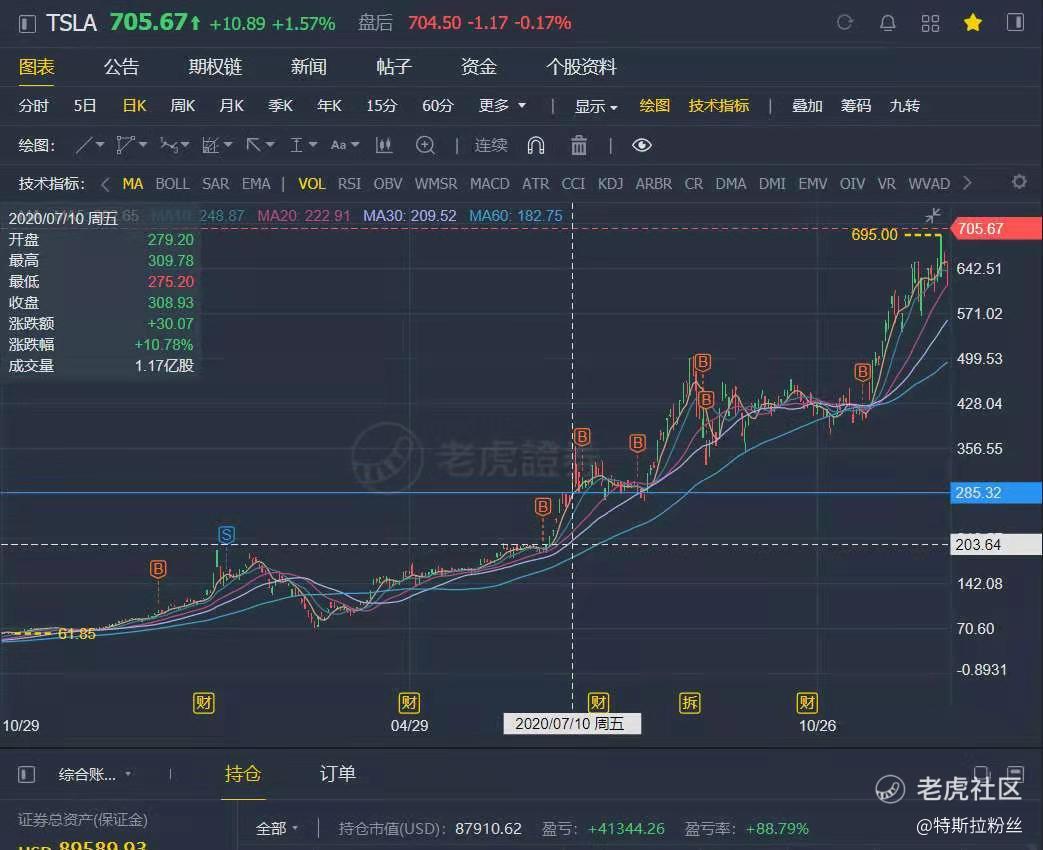Viewport: 1043px width, 850px height.
Task: Select the Aa text annotation tool
Action: click(339, 145)
